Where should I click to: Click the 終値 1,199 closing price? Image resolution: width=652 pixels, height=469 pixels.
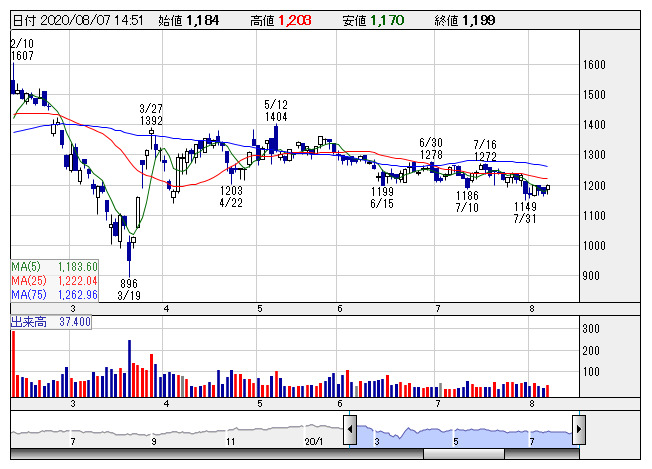(465, 20)
